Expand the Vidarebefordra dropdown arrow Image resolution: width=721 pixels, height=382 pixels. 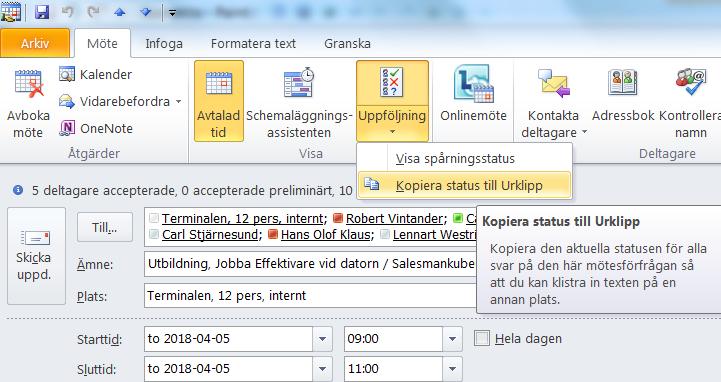(178, 102)
